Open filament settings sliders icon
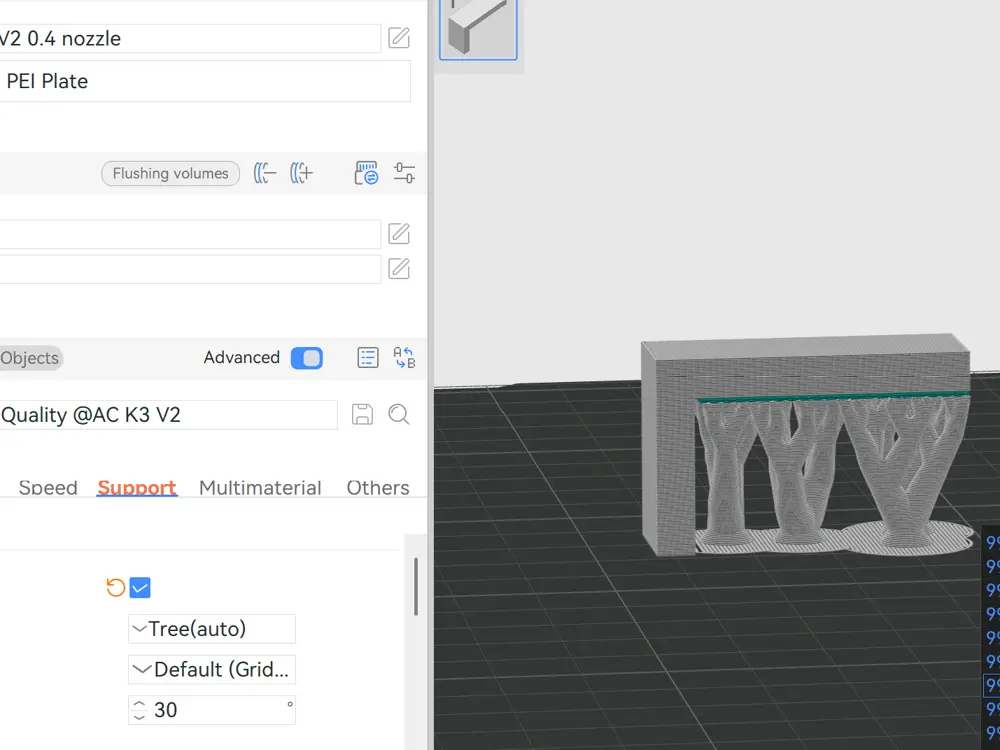This screenshot has width=1000, height=750. click(x=404, y=173)
